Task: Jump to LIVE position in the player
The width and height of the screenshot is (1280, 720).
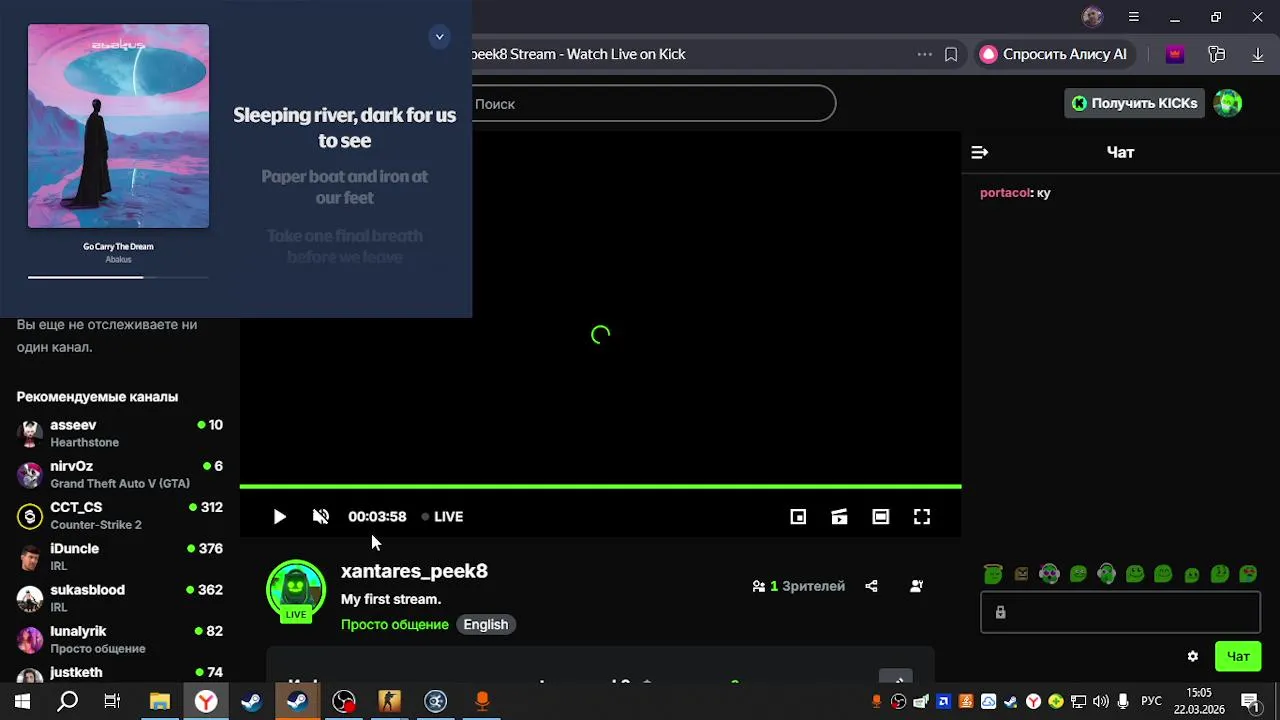Action: click(x=442, y=517)
